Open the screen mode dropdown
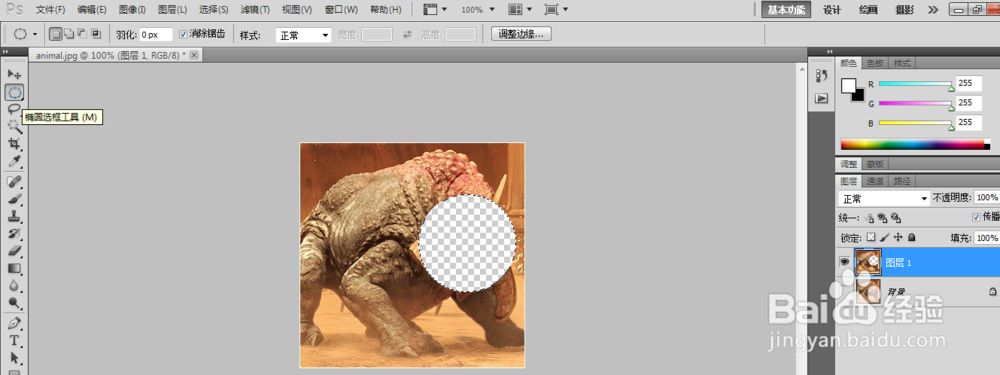 556,10
